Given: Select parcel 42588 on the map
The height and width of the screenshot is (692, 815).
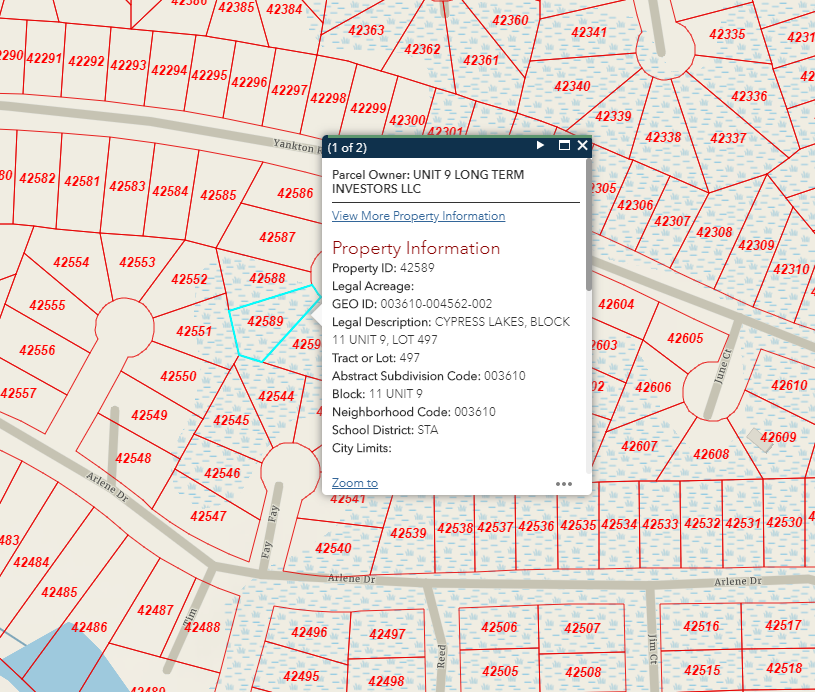Looking at the screenshot, I should pyautogui.click(x=267, y=279).
